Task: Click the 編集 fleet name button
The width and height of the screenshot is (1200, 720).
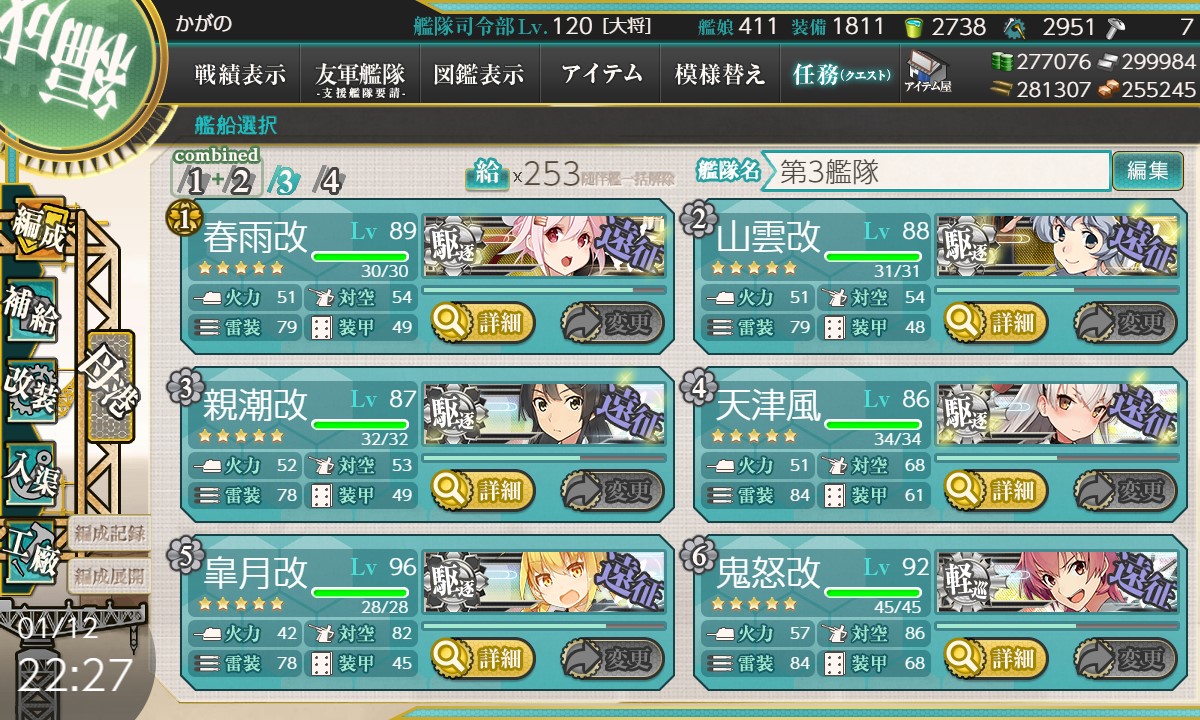Action: click(1147, 171)
